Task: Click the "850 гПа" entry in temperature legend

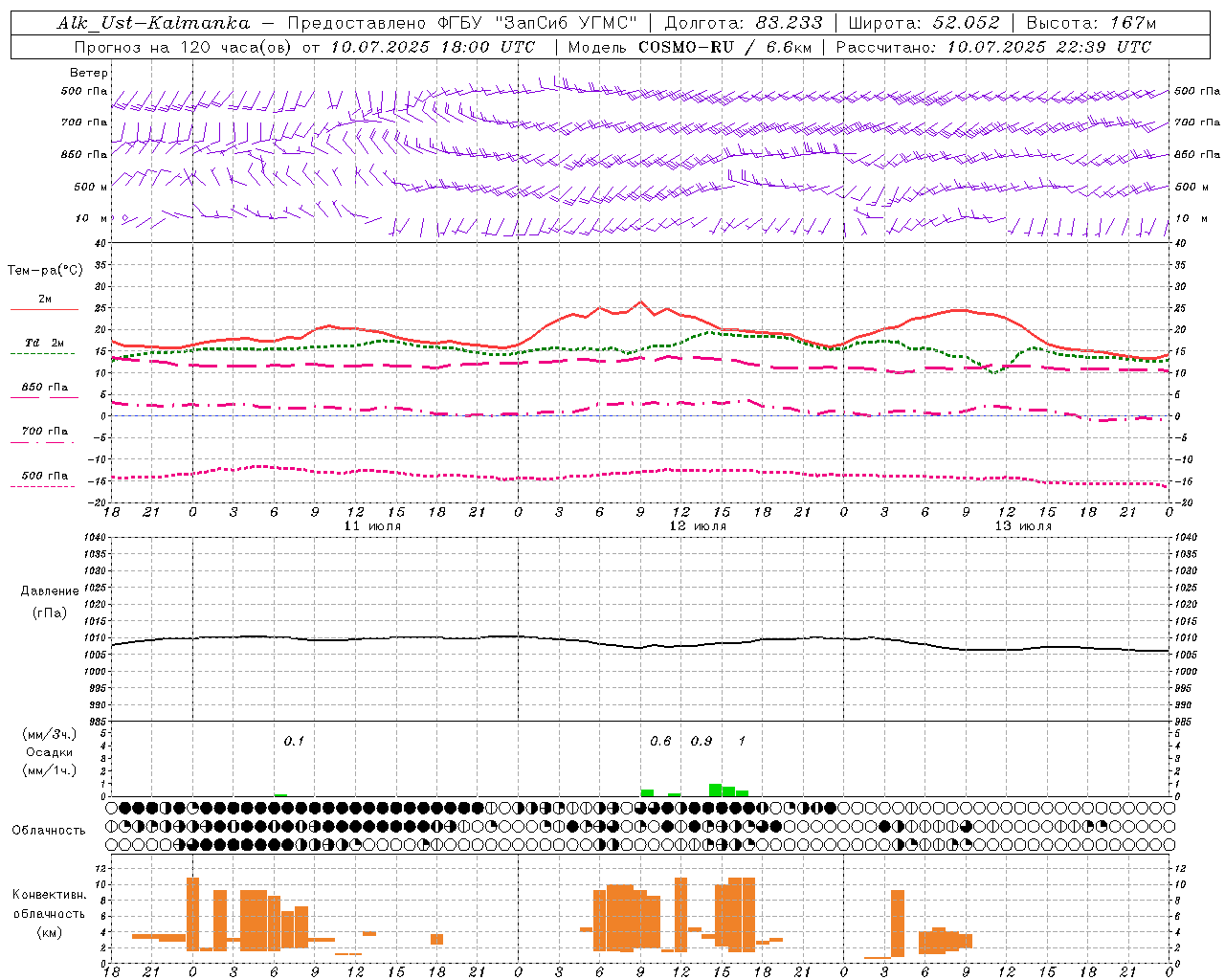Action: (45, 388)
